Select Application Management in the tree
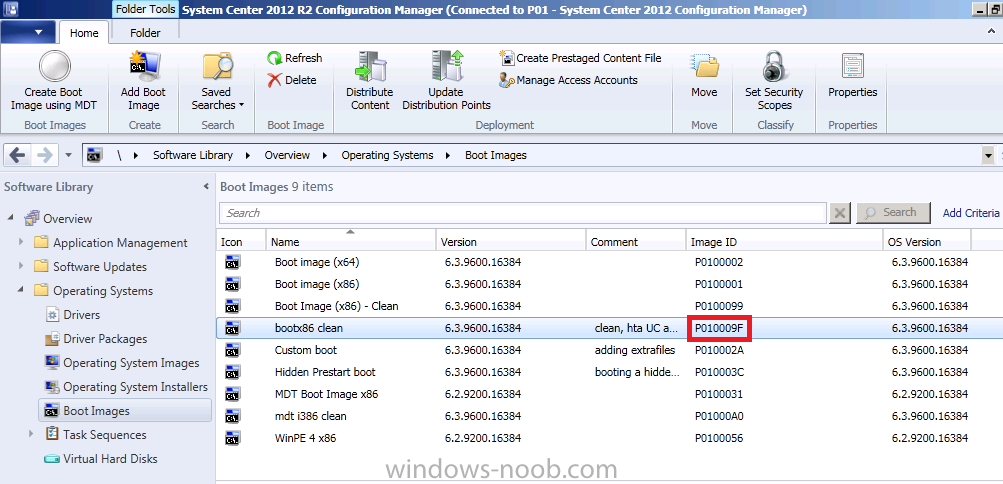This screenshot has width=1003, height=484. pos(120,243)
